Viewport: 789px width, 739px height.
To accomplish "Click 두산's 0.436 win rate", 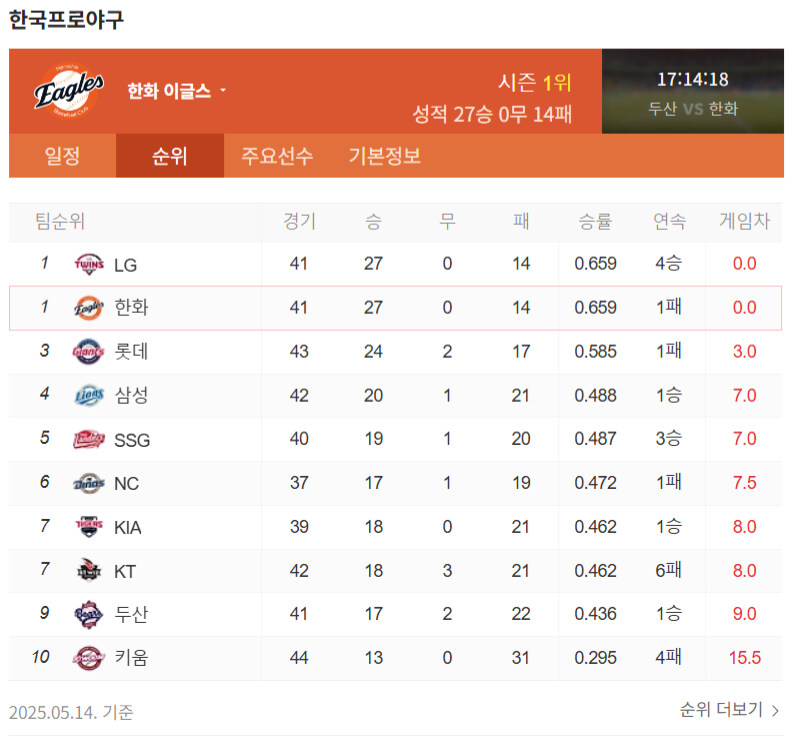I will pyautogui.click(x=595, y=614).
